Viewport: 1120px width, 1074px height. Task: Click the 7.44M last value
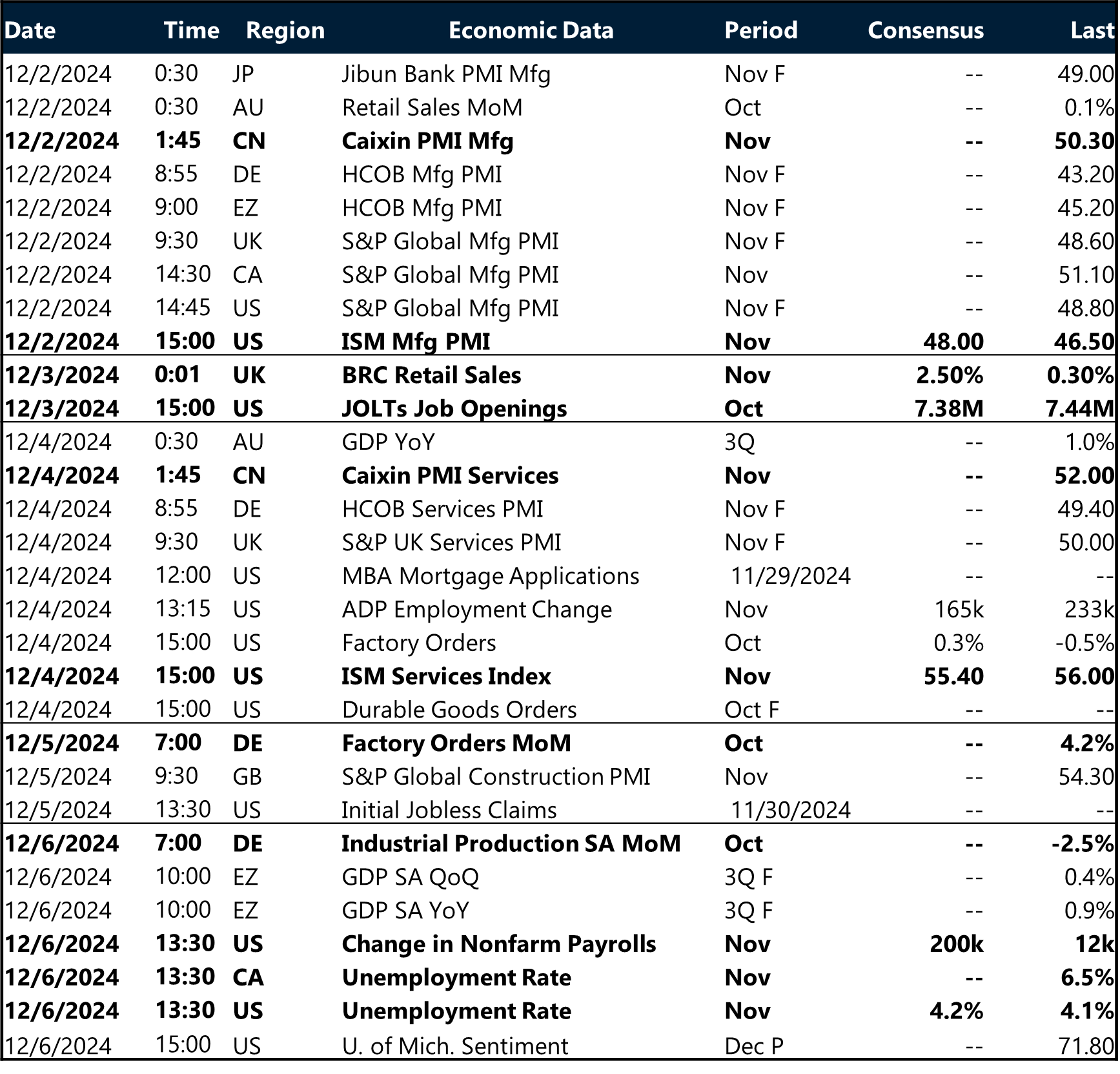coord(1080,409)
